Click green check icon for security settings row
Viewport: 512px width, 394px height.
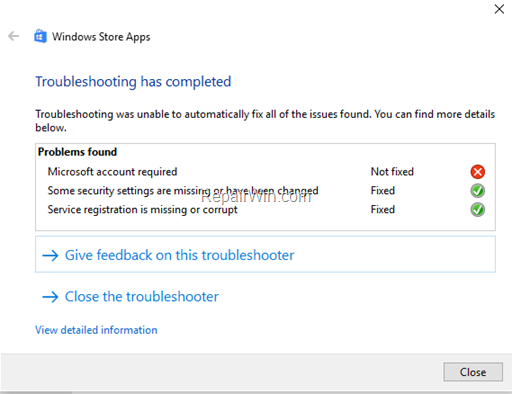tap(477, 191)
